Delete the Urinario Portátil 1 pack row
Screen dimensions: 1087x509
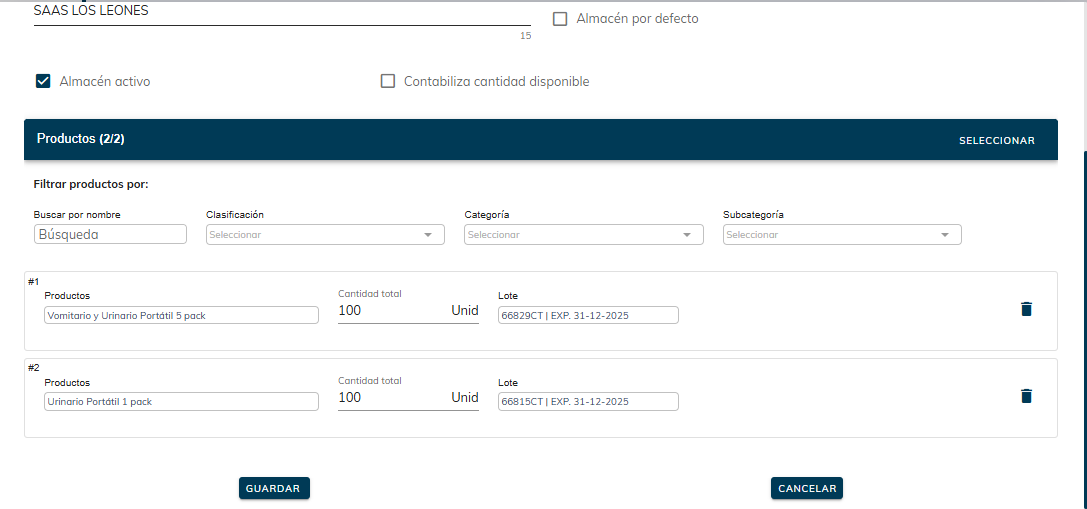(1025, 396)
